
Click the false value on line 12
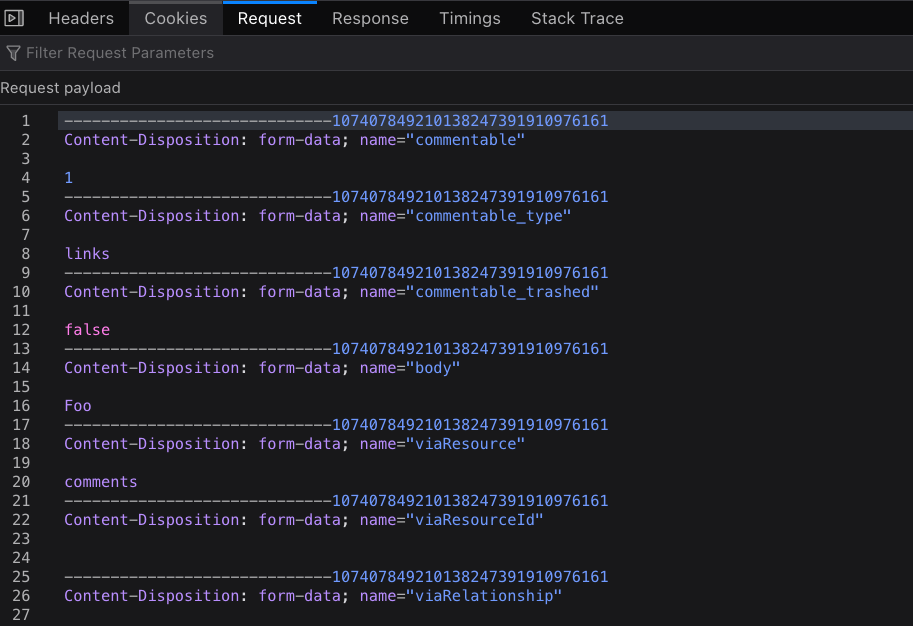point(85,329)
